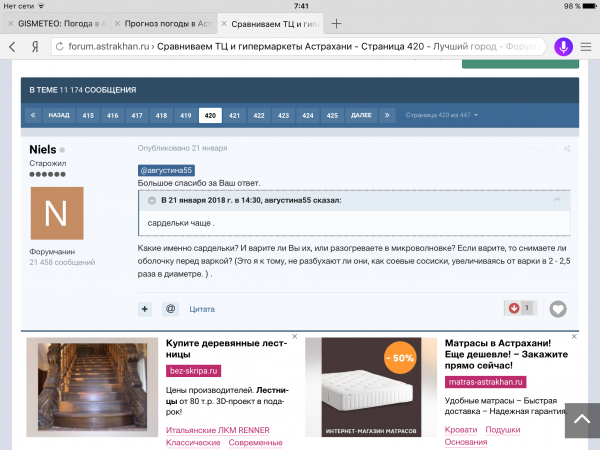
Task: Go to page 421 of the thread
Action: (234, 115)
